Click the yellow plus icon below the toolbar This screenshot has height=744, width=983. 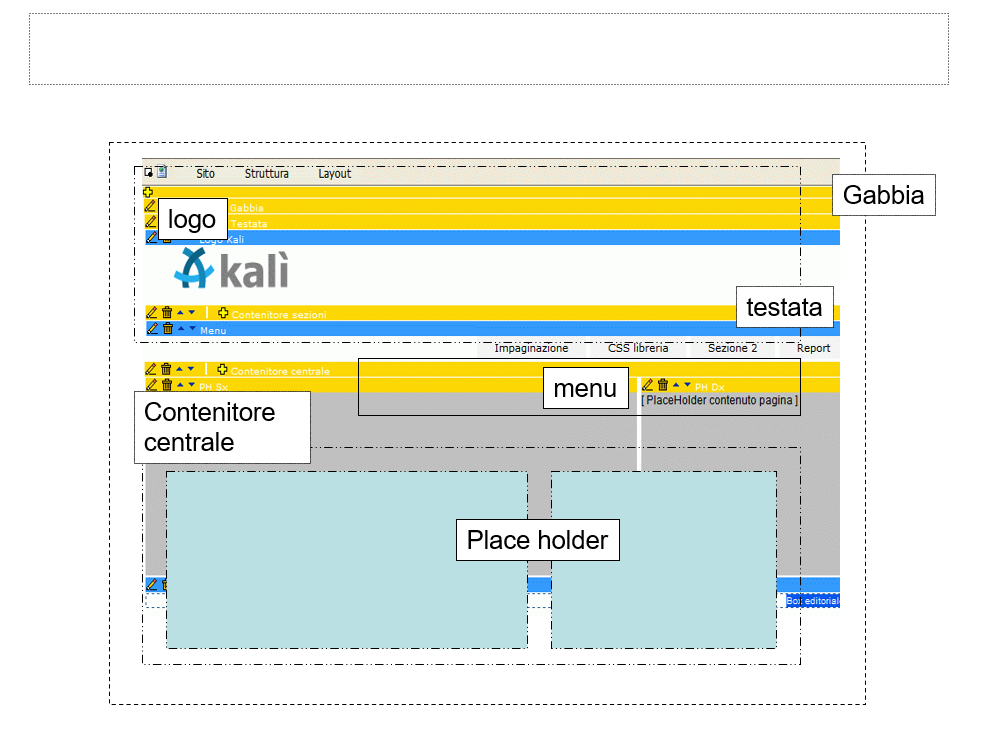pos(148,192)
